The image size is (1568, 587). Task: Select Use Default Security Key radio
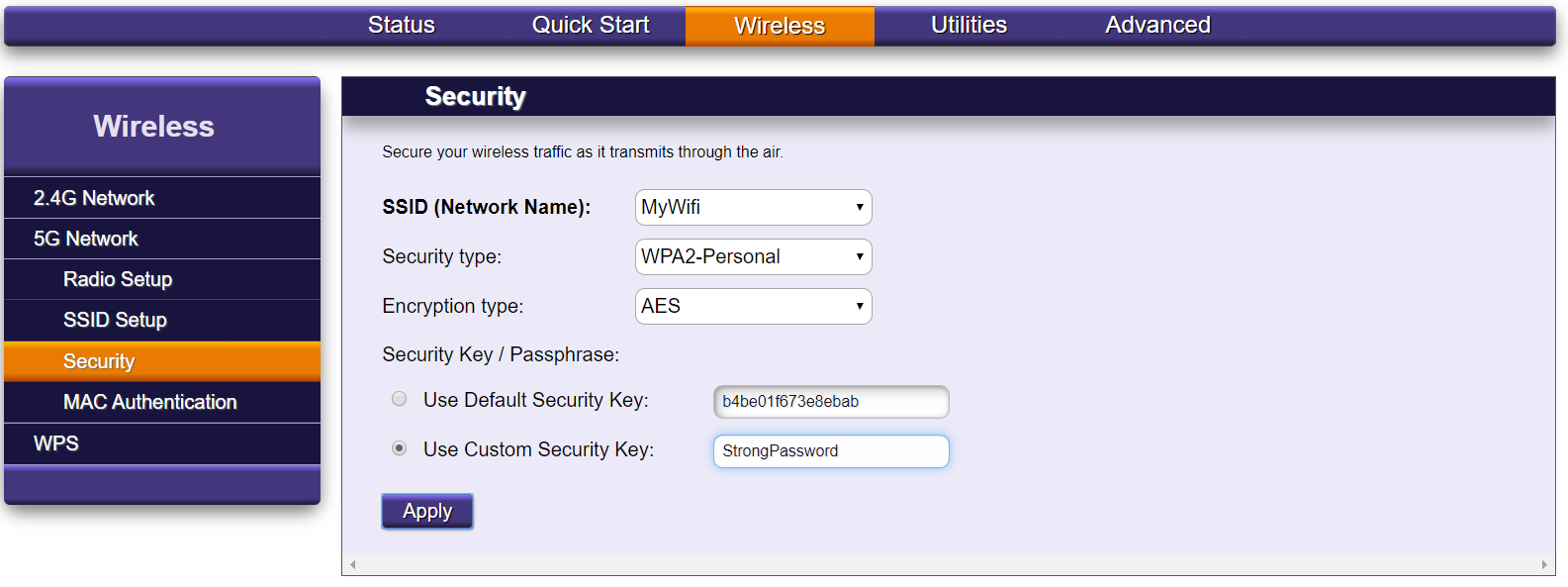click(x=400, y=399)
